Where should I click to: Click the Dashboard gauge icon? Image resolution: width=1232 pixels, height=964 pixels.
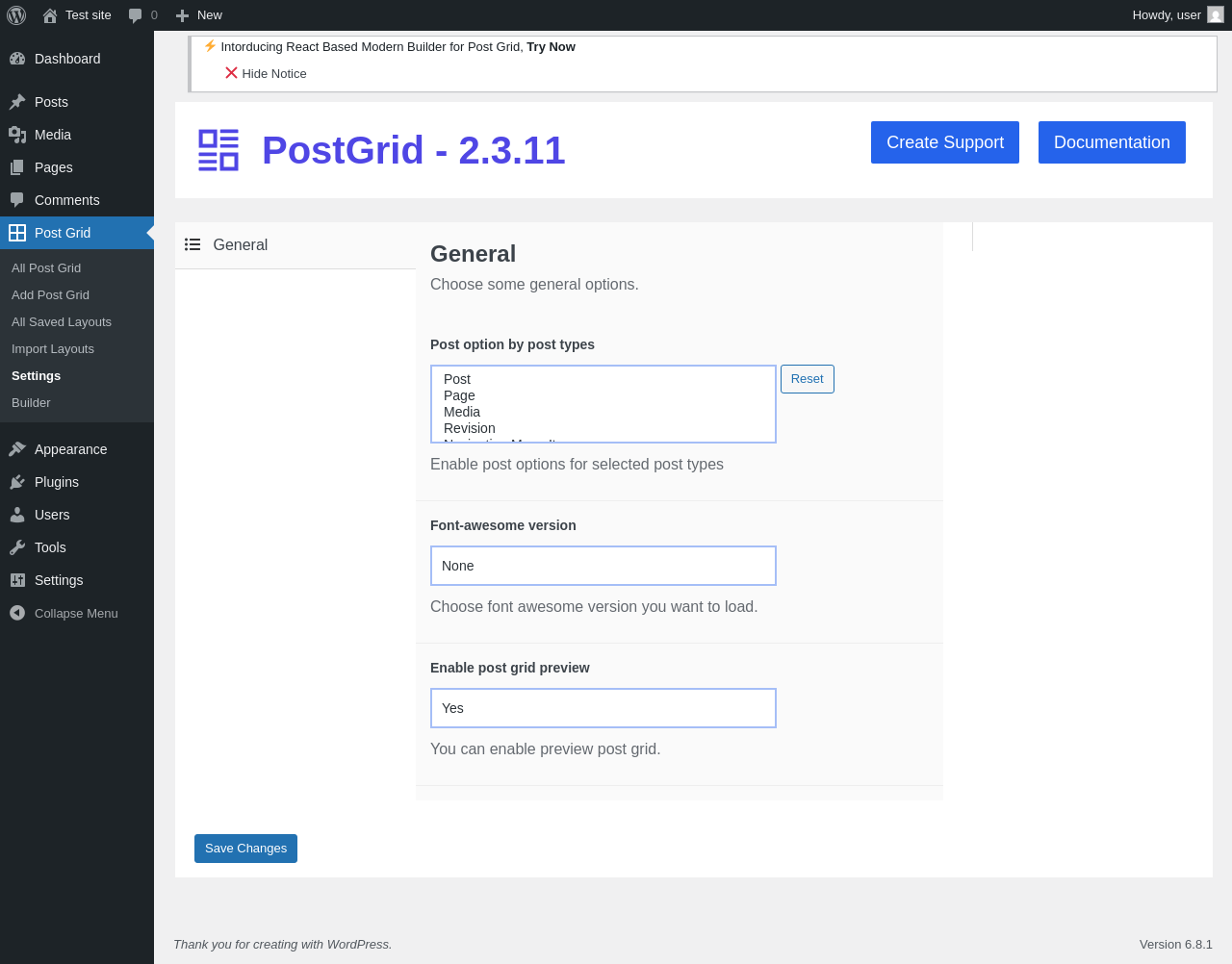pyautogui.click(x=17, y=59)
